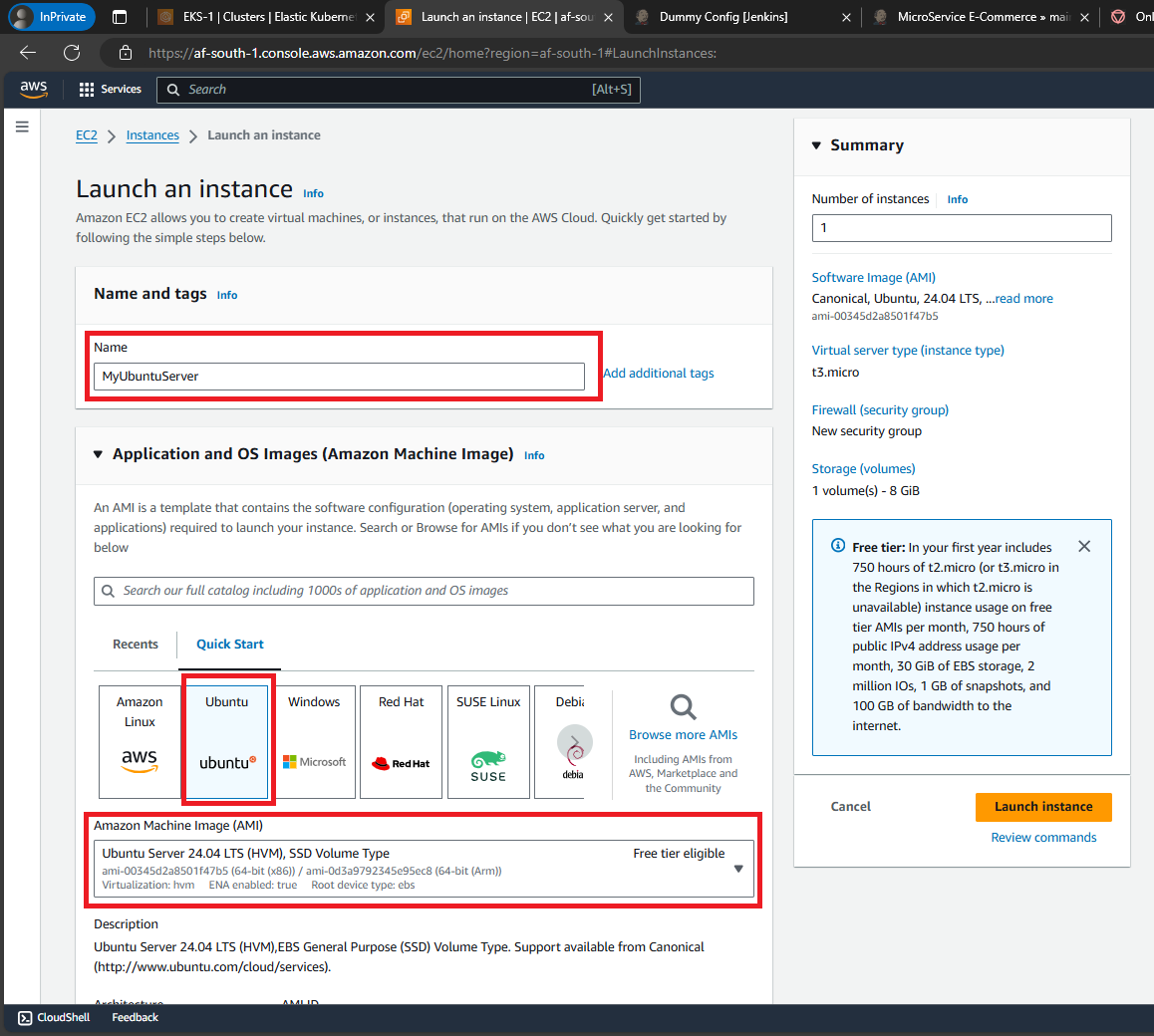Open the Quick Start AMI tab
1154x1036 pixels.
coord(229,644)
